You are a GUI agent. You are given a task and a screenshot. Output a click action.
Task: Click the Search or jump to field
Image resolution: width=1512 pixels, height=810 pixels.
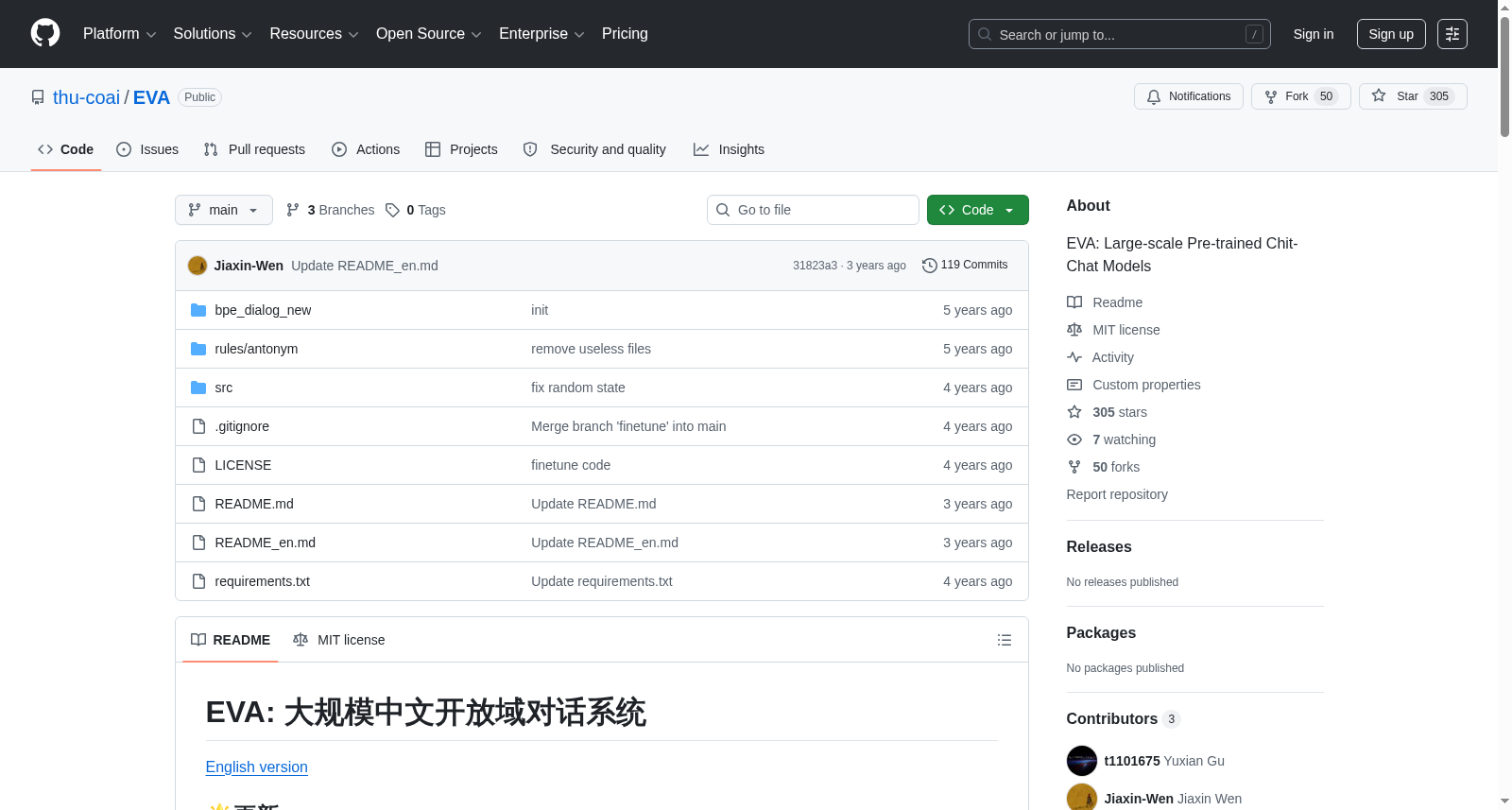pyautogui.click(x=1120, y=34)
